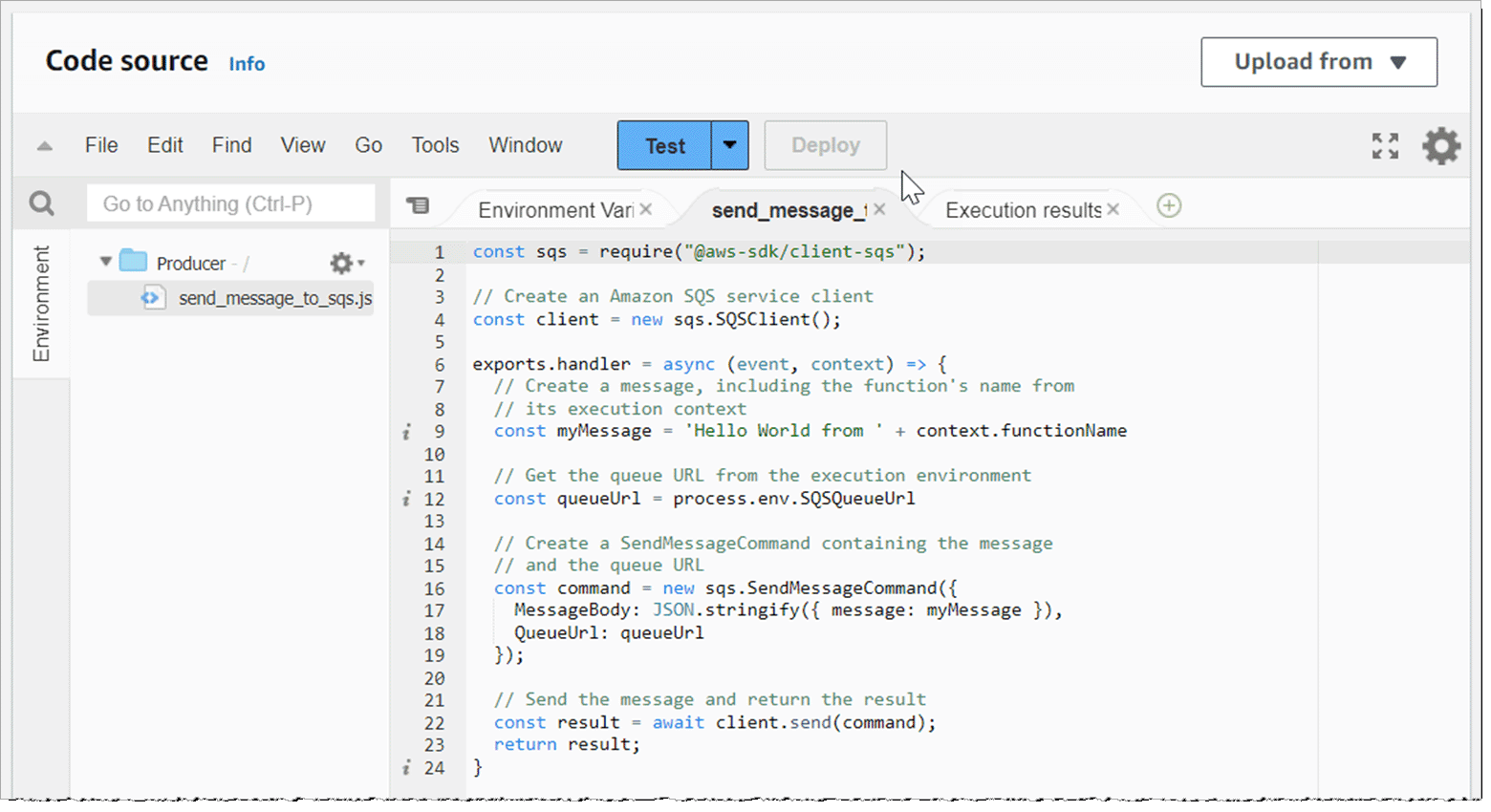This screenshot has height=812, width=1491.
Task: Switch to the Execution results tab
Action: [1023, 210]
